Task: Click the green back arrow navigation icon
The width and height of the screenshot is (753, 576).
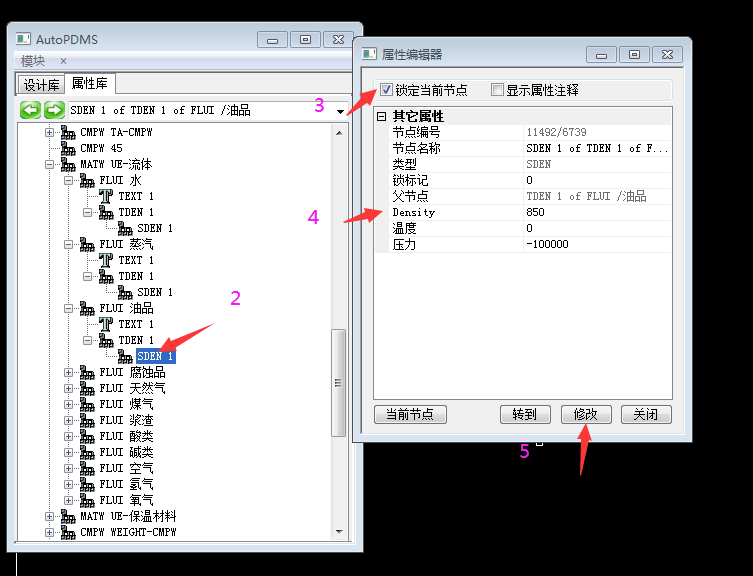Action: tap(31, 110)
